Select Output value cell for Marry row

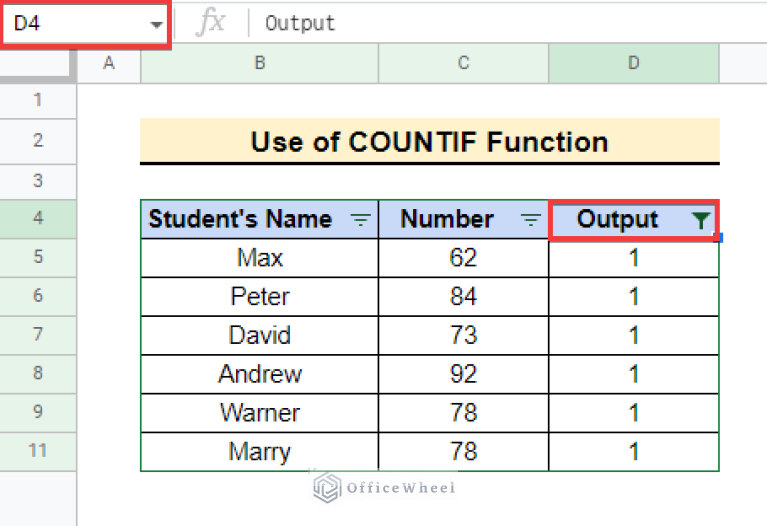tap(633, 451)
